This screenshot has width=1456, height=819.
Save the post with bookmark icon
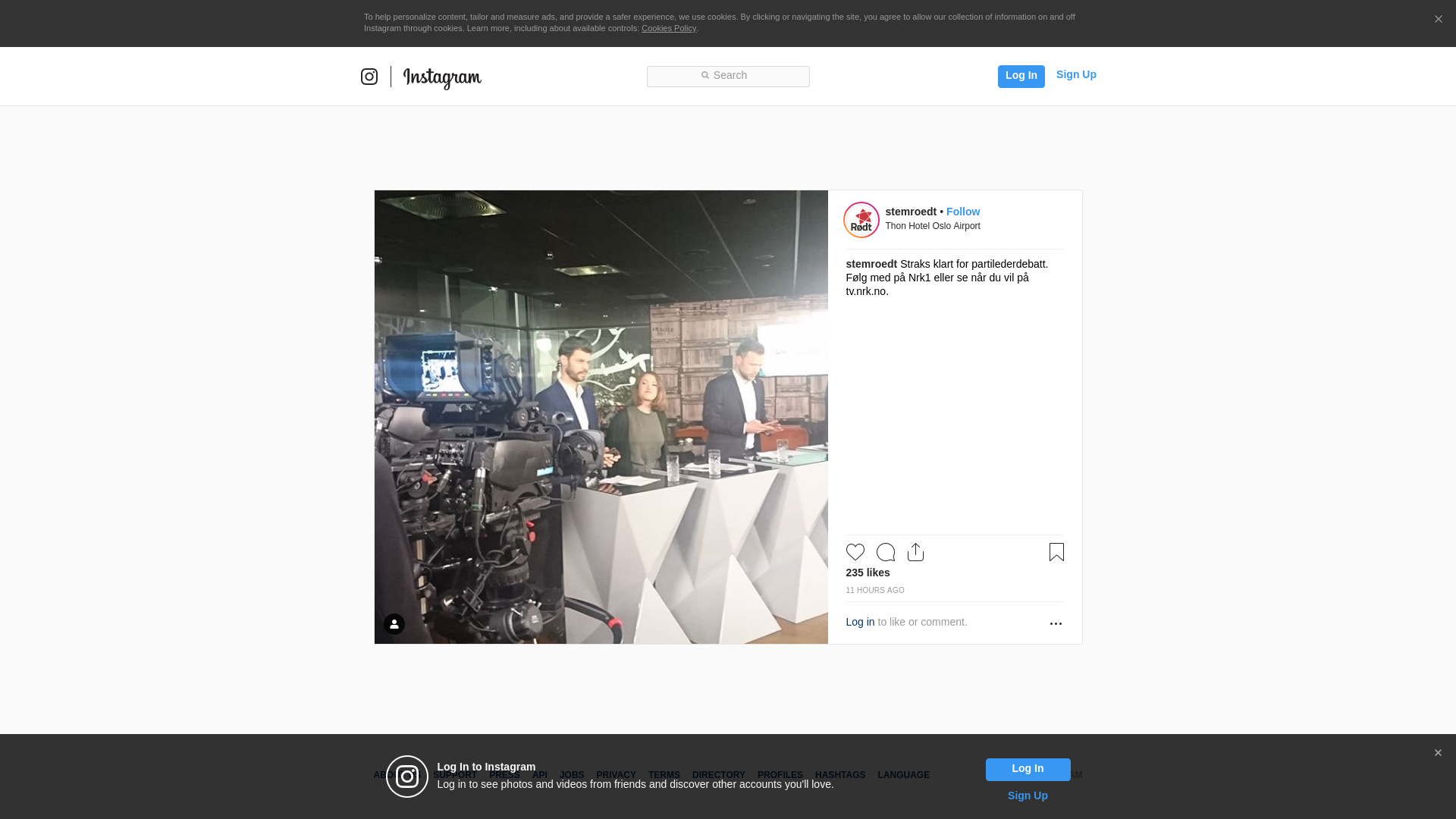click(x=1056, y=552)
